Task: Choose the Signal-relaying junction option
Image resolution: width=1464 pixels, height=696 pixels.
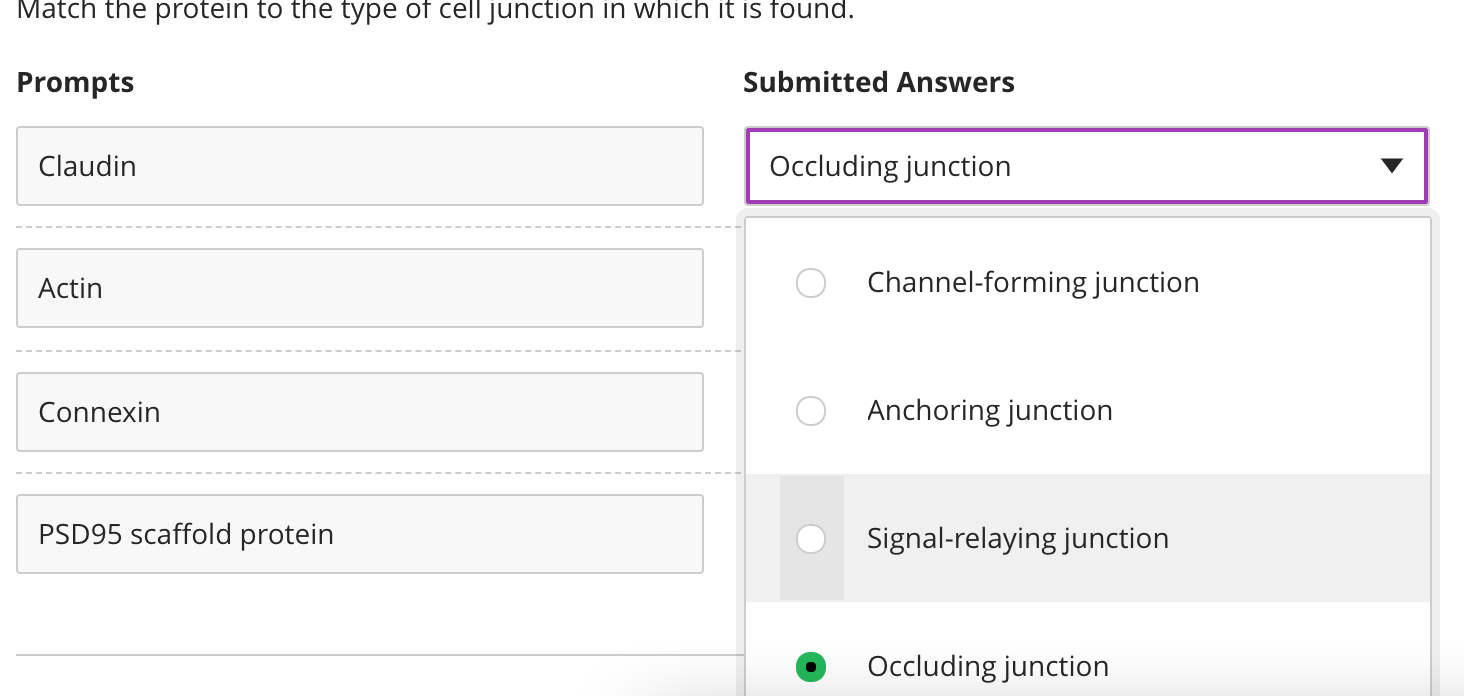Action: click(811, 538)
